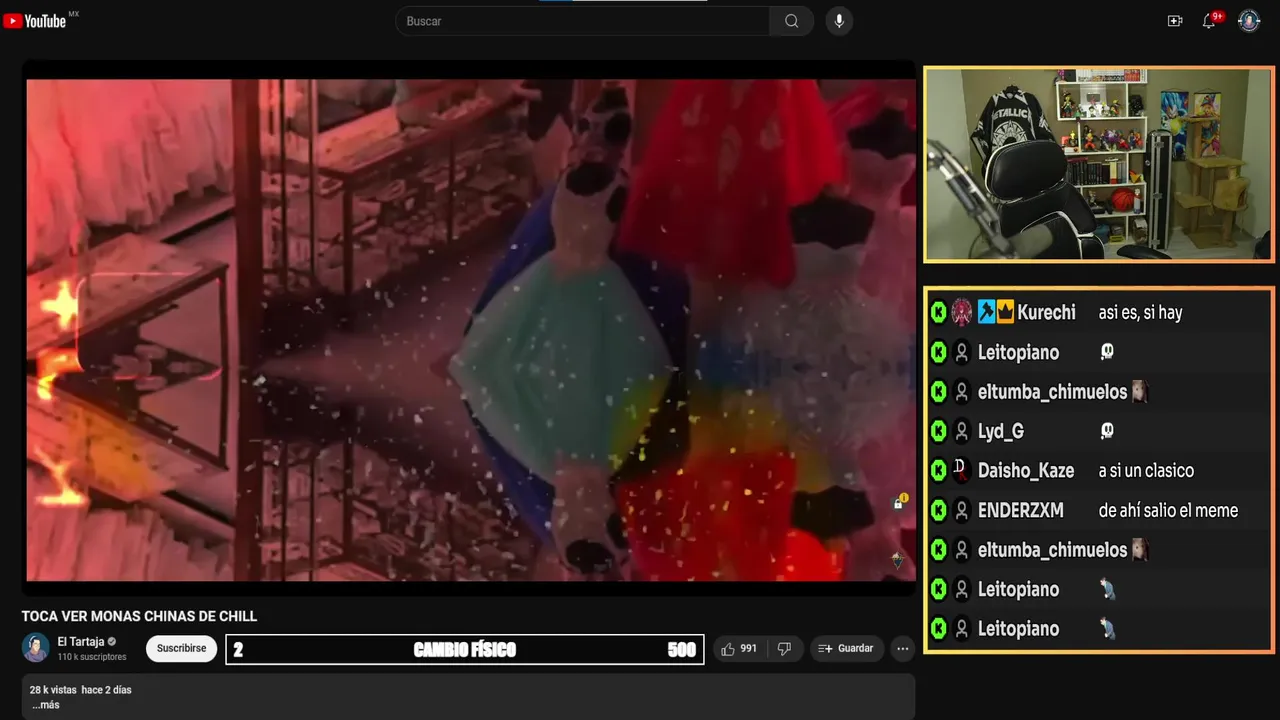Click the webcam overlay thumbnail
The image size is (1280, 720).
tap(1098, 165)
